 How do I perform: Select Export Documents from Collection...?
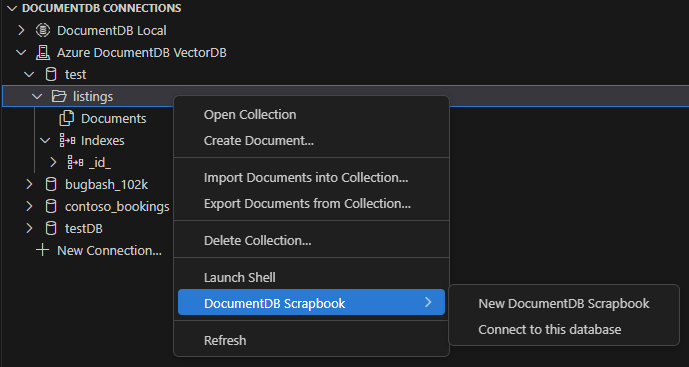(x=311, y=203)
